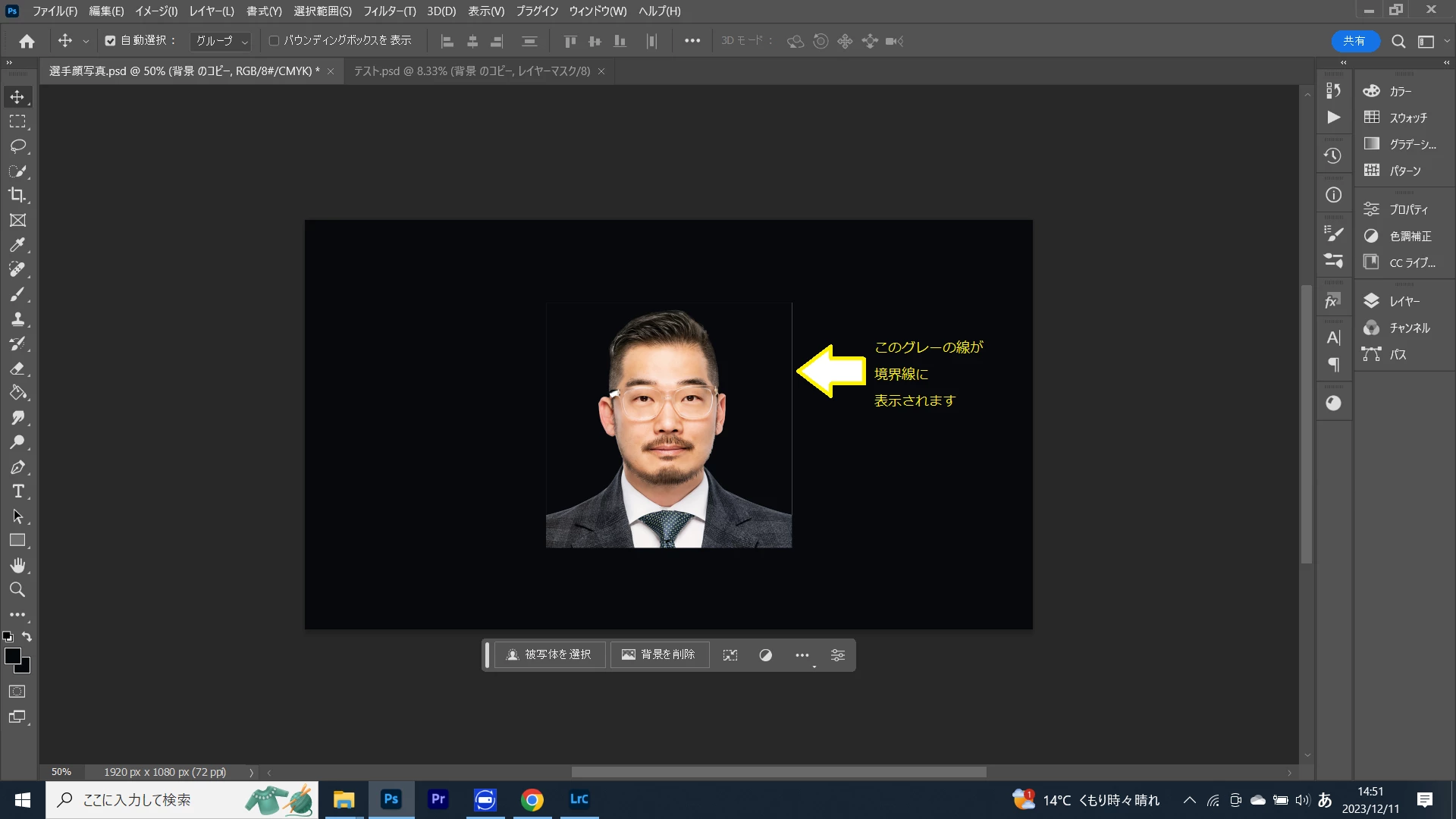Select the Eyedropper tool
The width and height of the screenshot is (1456, 819).
click(17, 245)
